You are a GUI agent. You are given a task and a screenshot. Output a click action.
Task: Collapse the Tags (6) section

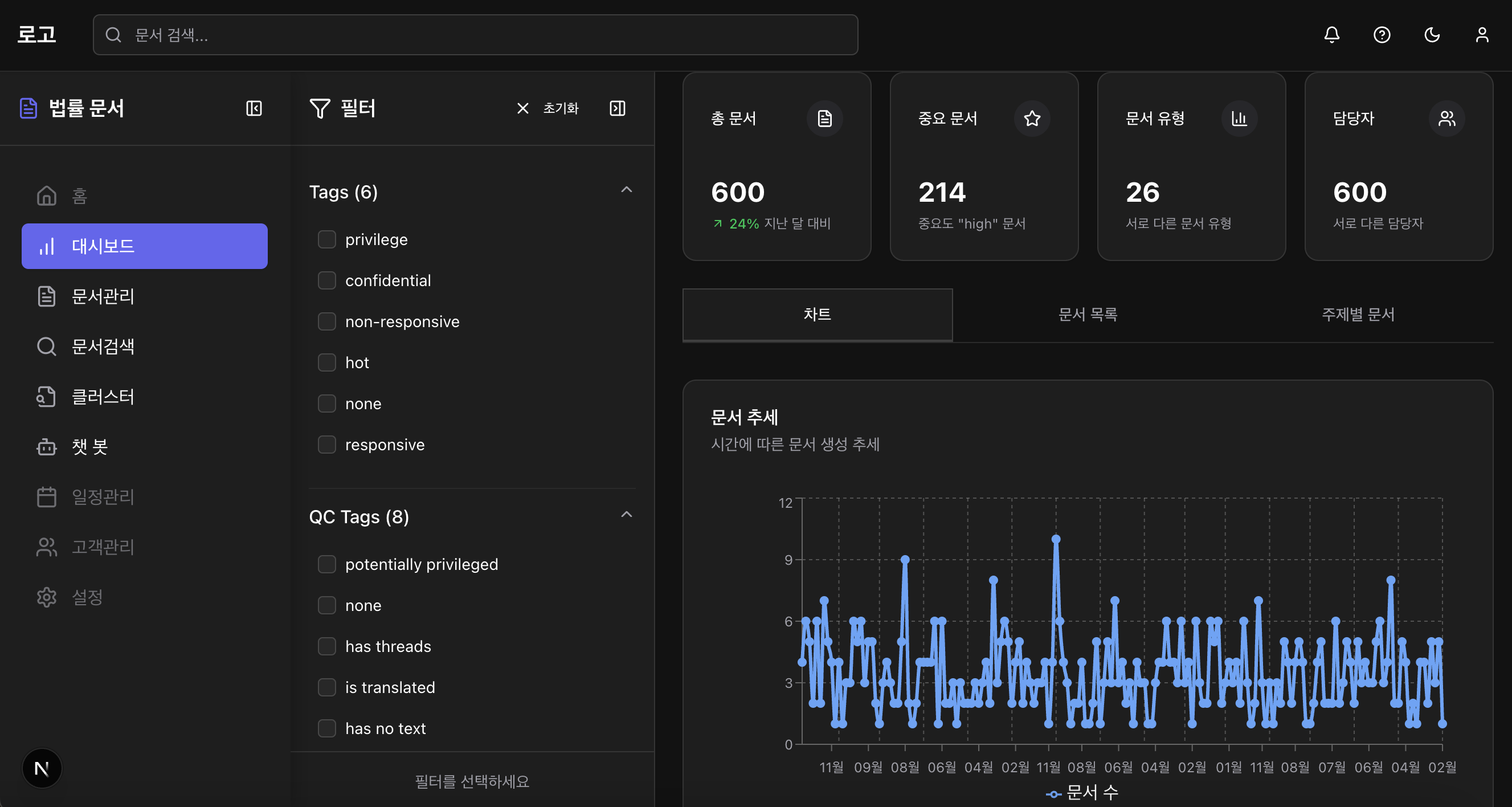point(626,190)
